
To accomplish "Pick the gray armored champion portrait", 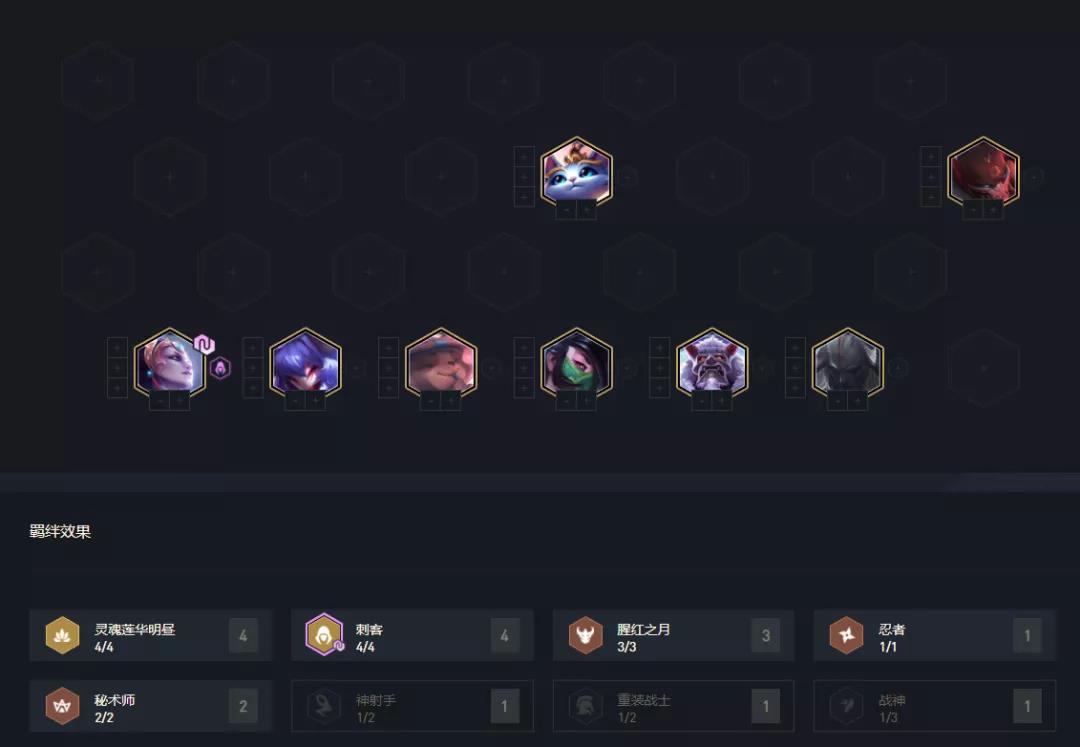I will [x=848, y=363].
